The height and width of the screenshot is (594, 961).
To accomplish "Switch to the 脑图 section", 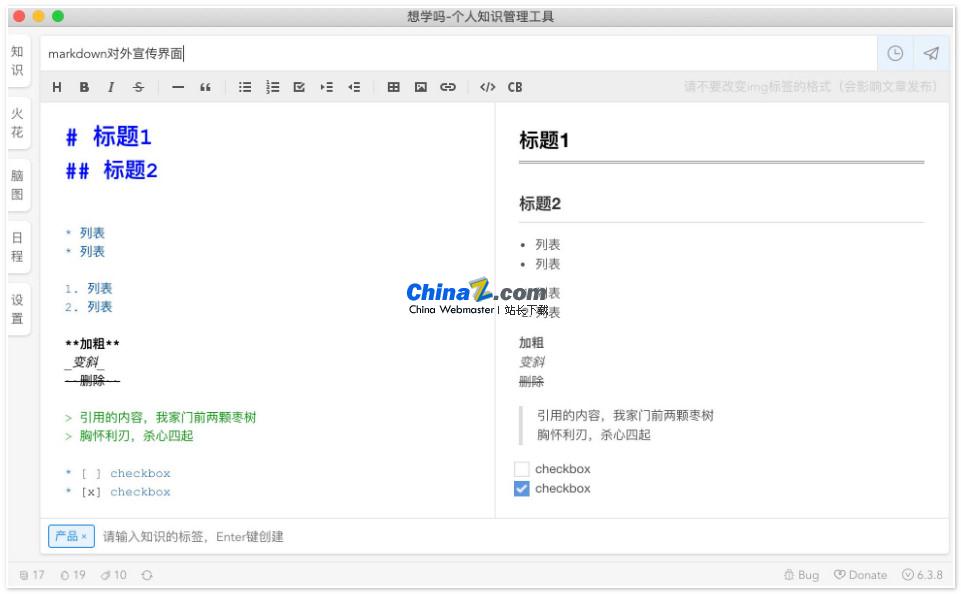I will 17,186.
